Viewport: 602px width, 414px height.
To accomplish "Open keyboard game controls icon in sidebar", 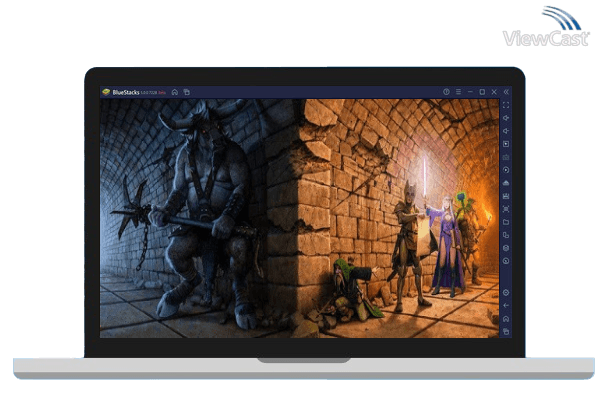I will tap(506, 157).
